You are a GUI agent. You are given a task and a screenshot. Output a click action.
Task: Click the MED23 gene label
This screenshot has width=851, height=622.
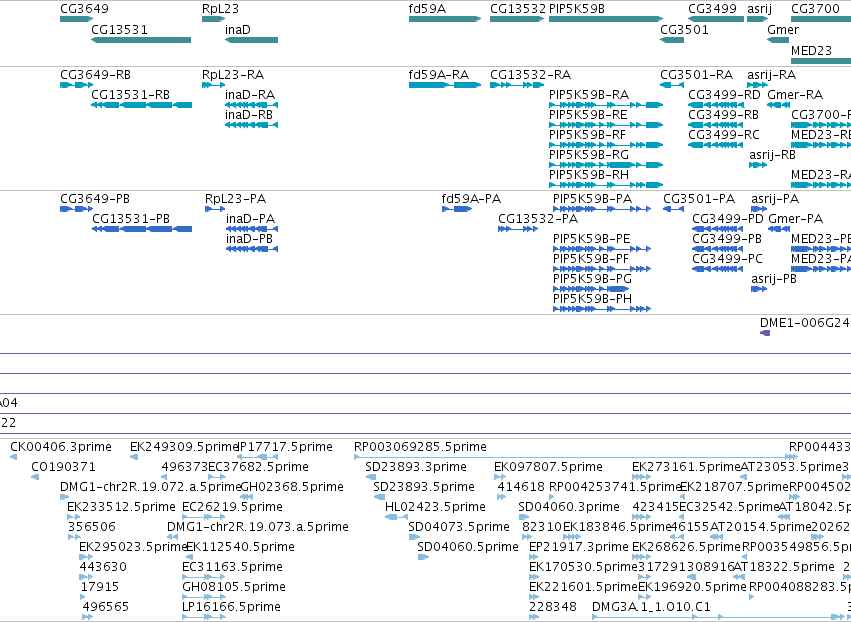tap(811, 50)
